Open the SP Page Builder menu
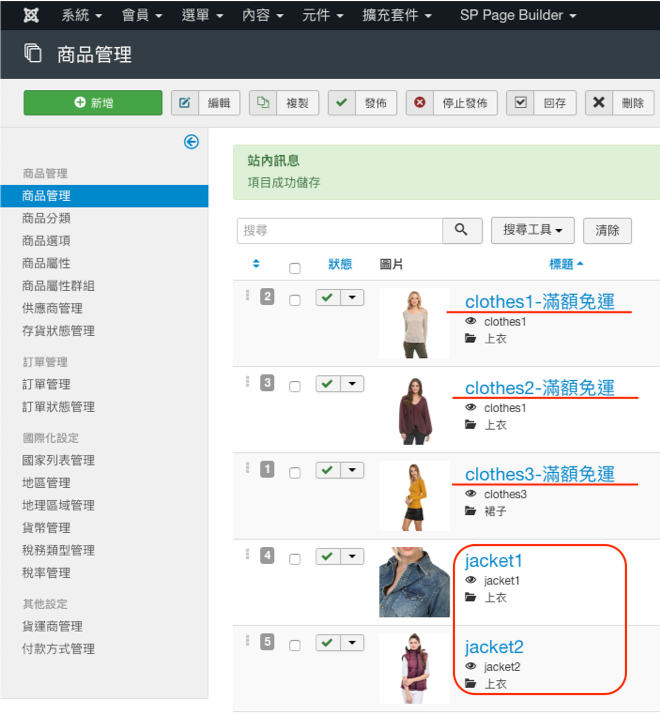This screenshot has width=660, height=714. click(x=518, y=16)
